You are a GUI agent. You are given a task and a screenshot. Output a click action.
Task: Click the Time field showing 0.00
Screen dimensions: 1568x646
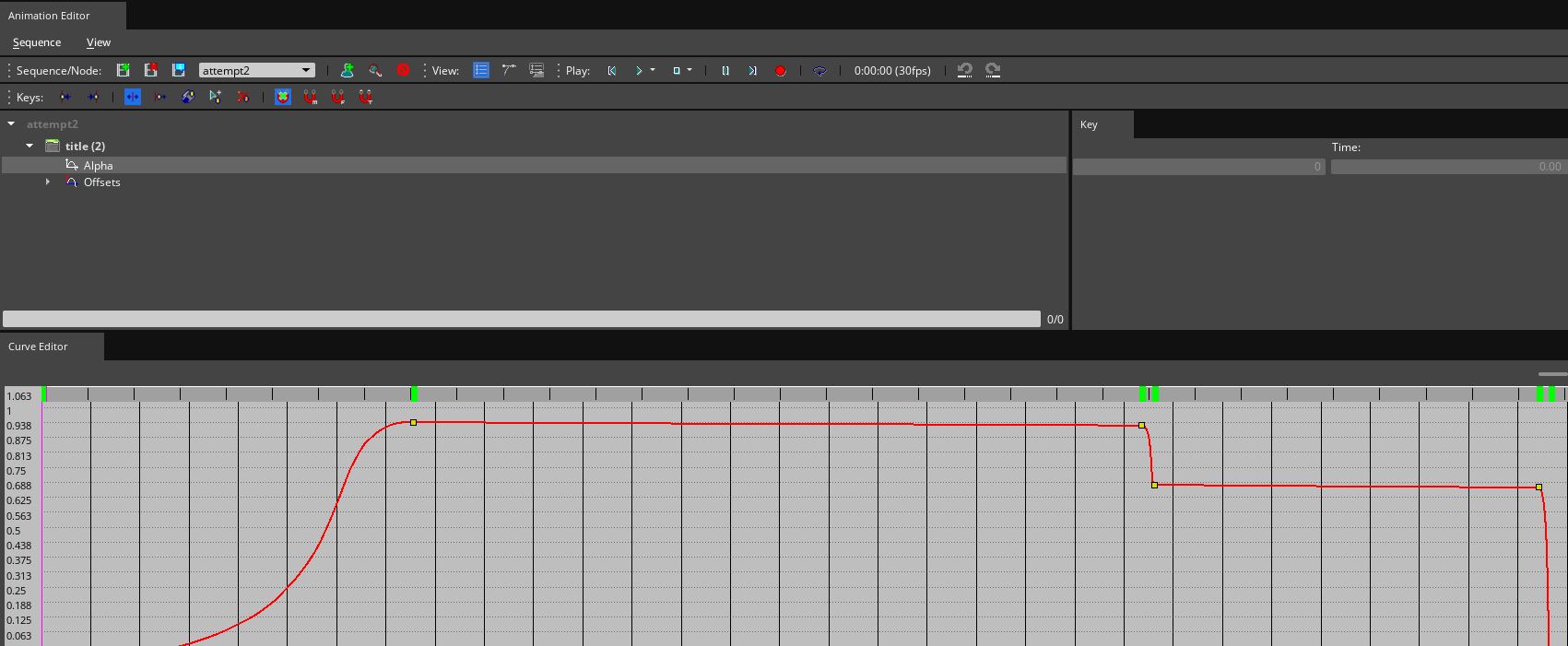1448,167
